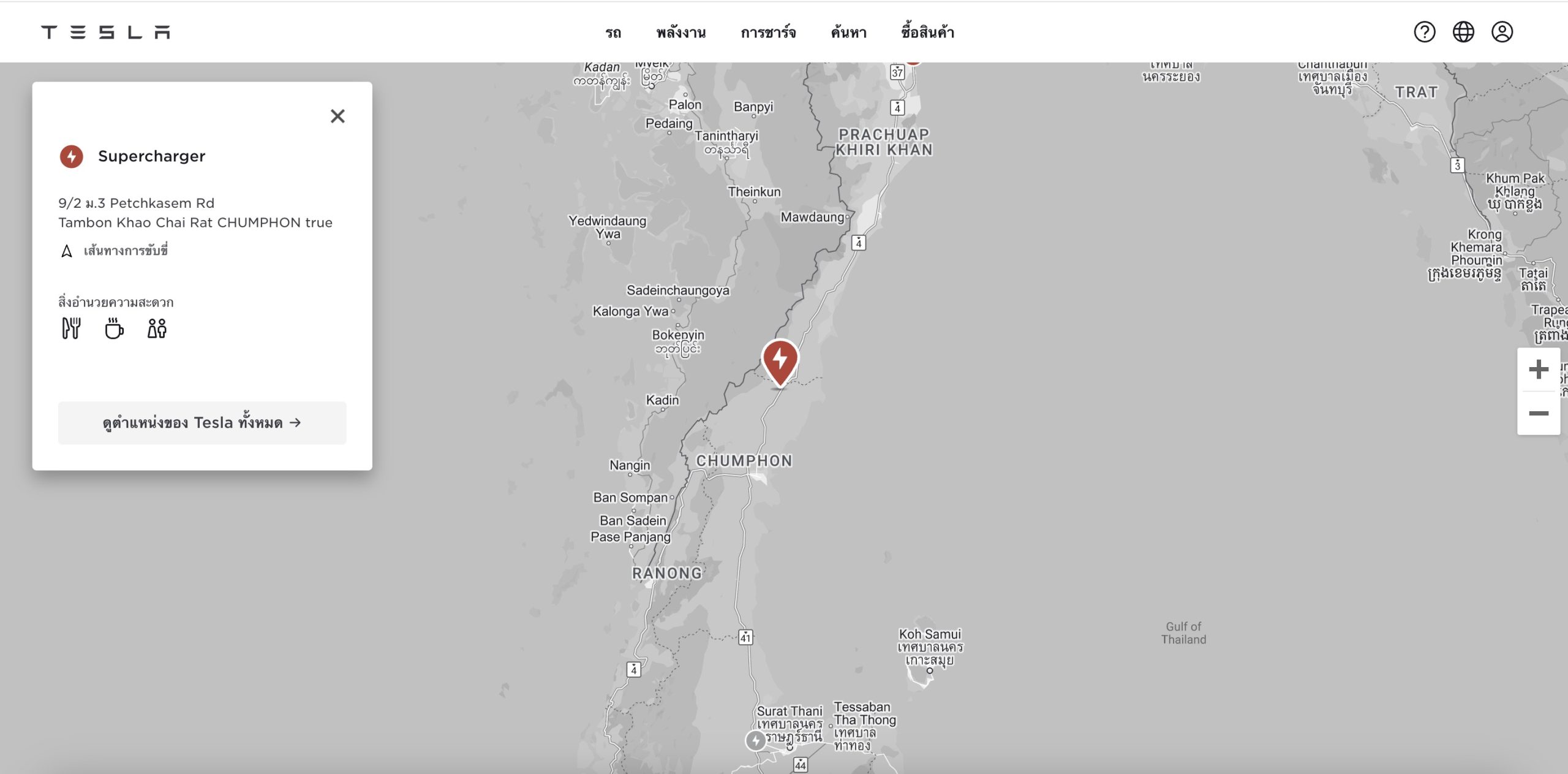Click ดูตำแหน่งของ Tesla ทั้งหมด button
Screen dimensions: 1568x774
[202, 423]
